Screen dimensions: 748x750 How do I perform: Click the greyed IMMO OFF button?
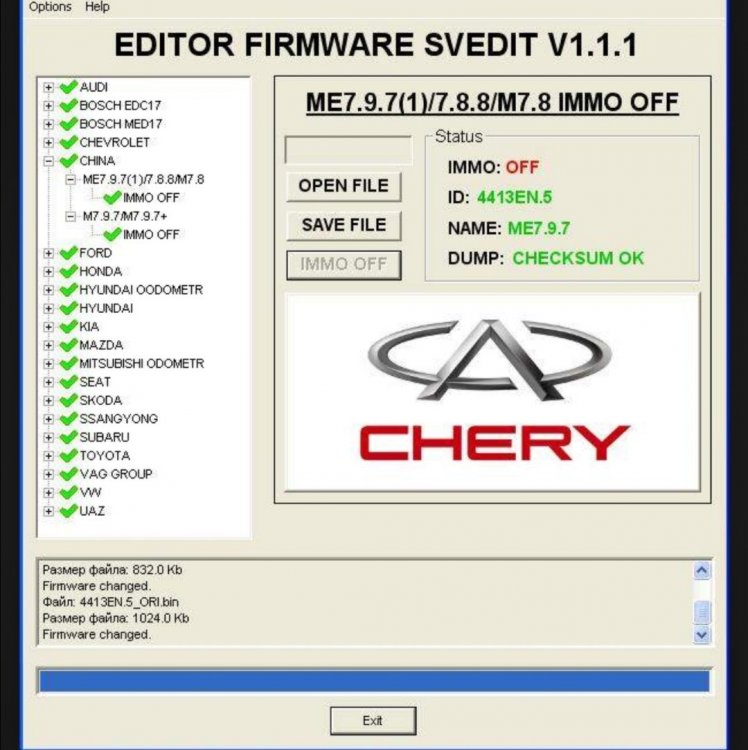344,265
